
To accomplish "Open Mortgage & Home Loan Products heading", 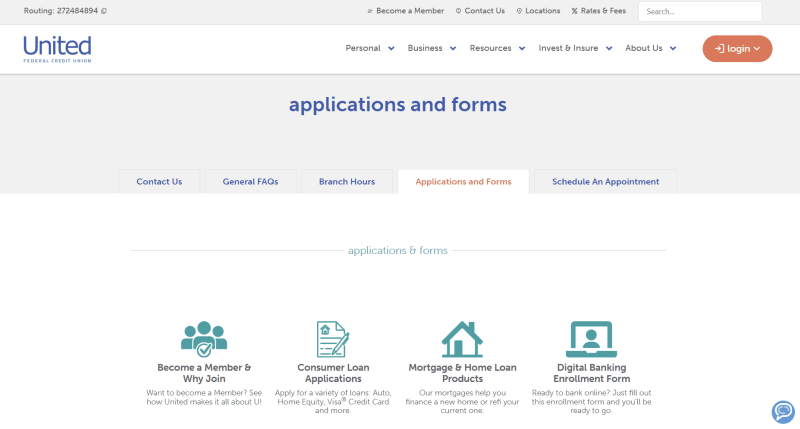I will (462, 373).
